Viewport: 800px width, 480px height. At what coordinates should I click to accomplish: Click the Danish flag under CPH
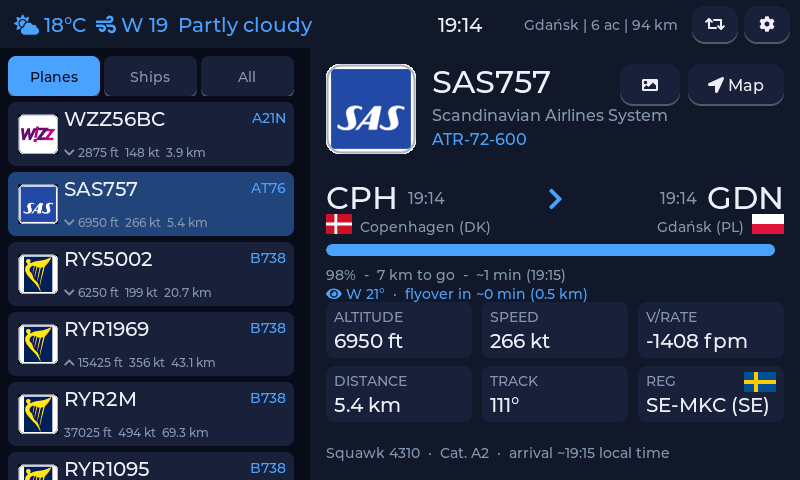(339, 224)
